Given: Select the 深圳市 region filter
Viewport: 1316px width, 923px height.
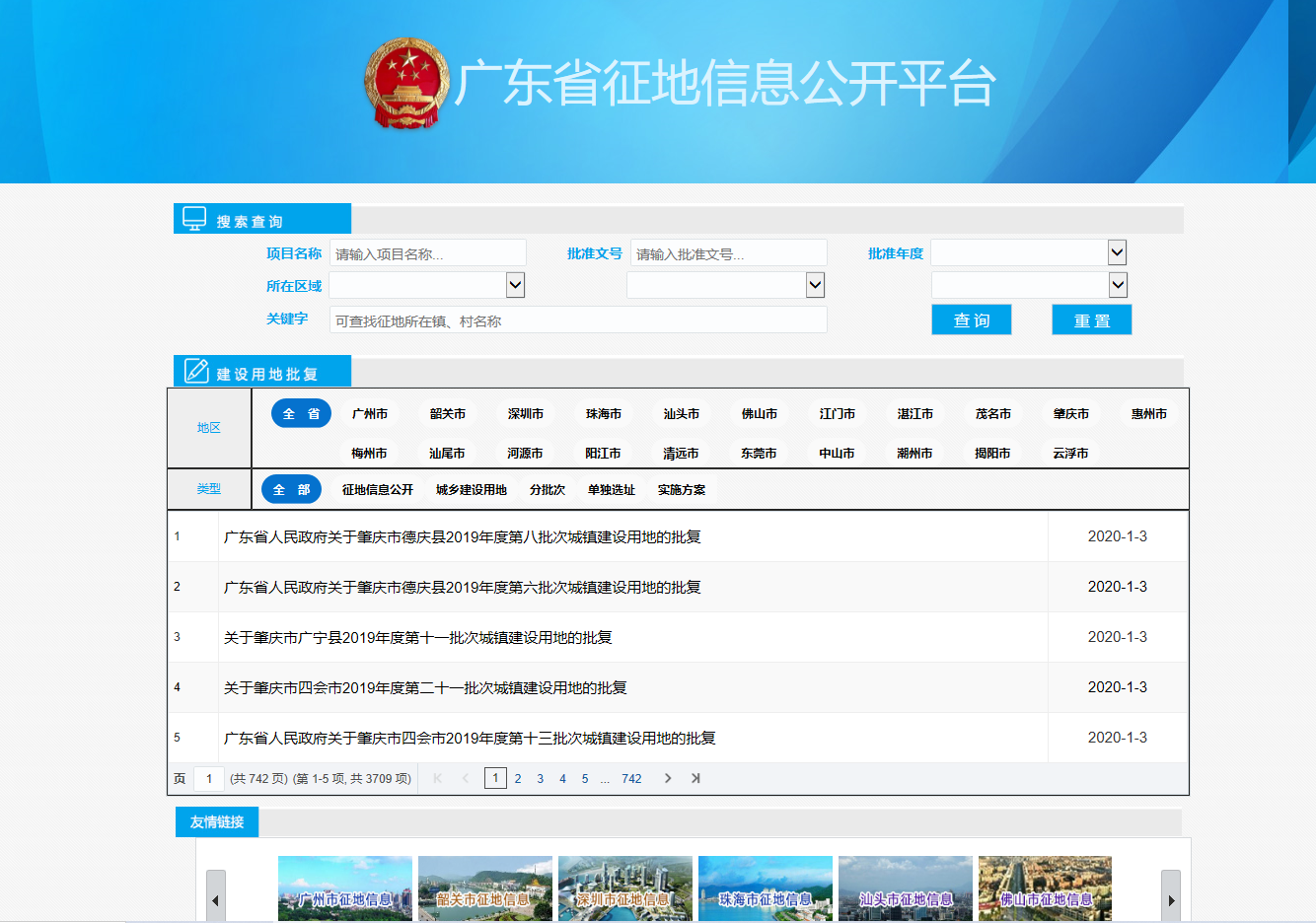Looking at the screenshot, I should coord(524,413).
